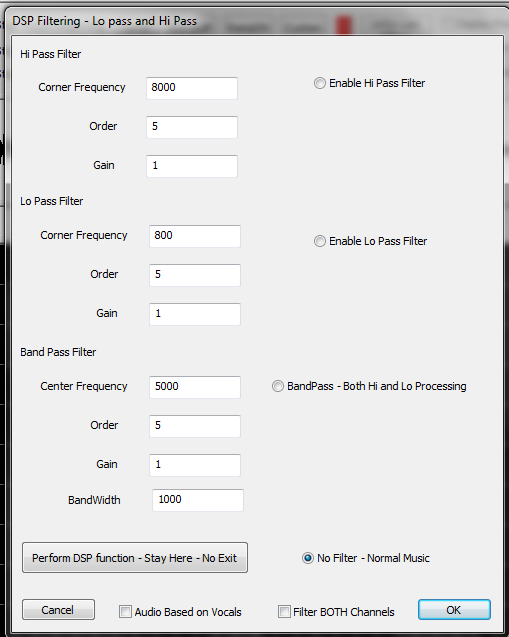509x637 pixels.
Task: Click the Band Pass Filter Gain field
Action: [195, 465]
